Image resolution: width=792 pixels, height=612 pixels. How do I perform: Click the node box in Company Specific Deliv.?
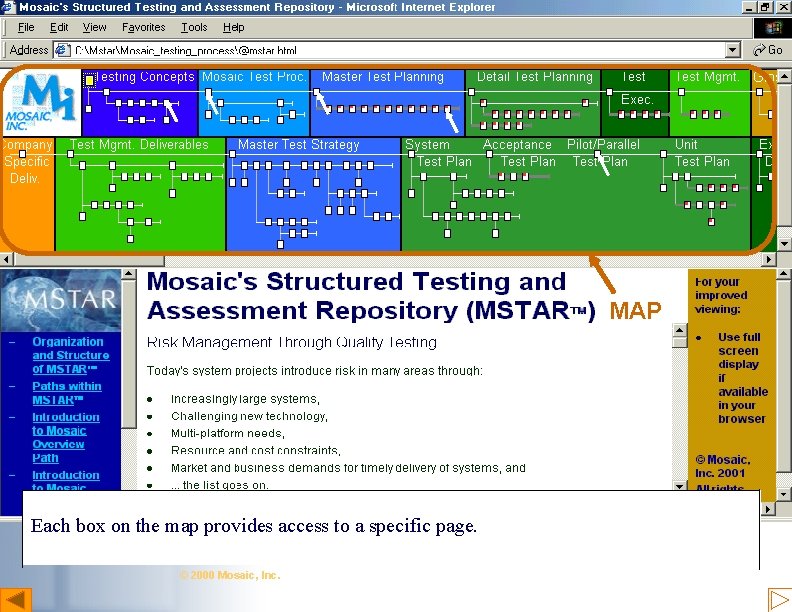[22, 154]
